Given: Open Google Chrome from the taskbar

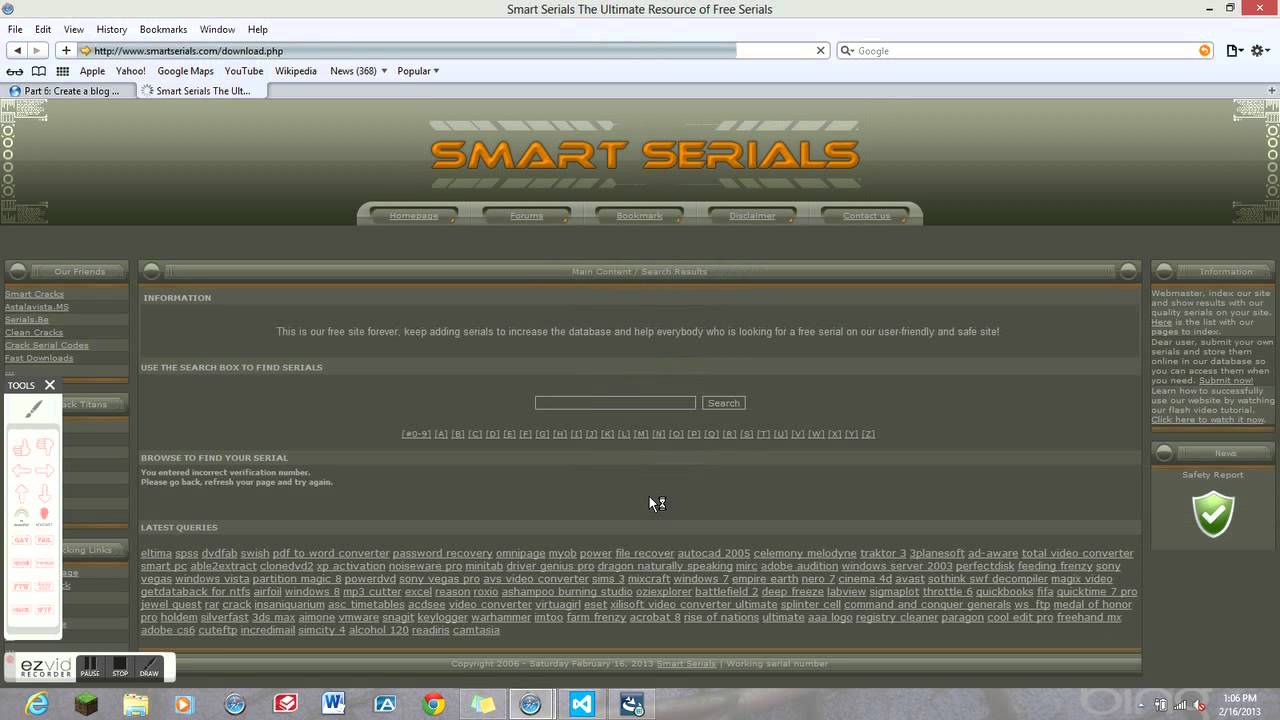Looking at the screenshot, I should point(433,704).
